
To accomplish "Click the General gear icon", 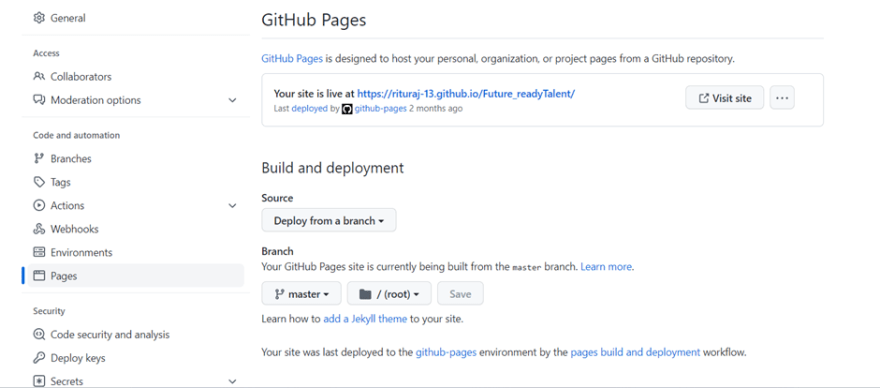I will coord(39,18).
